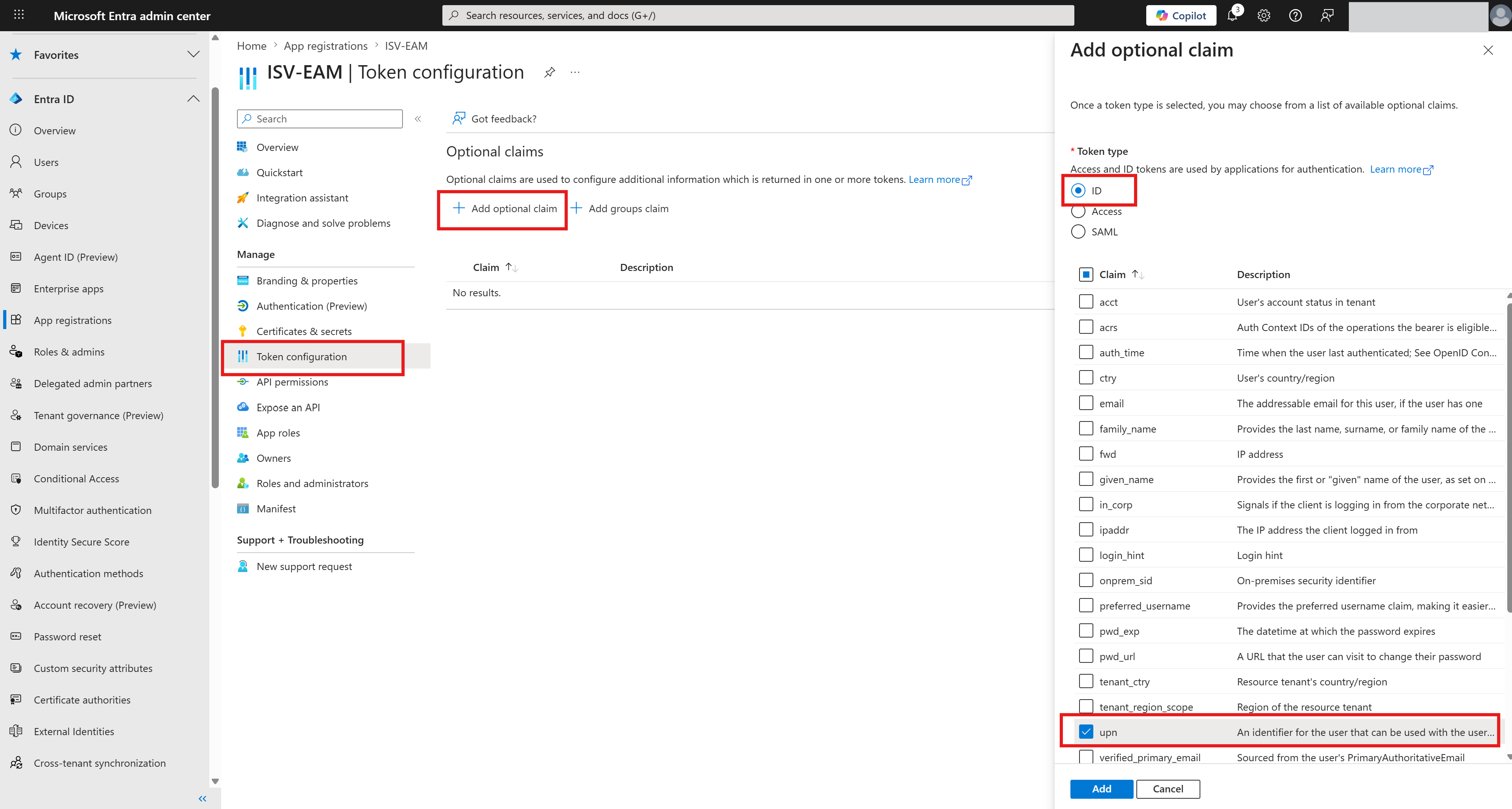This screenshot has width=1512, height=809.
Task: Click Learn more link under Token type
Action: (x=1402, y=169)
